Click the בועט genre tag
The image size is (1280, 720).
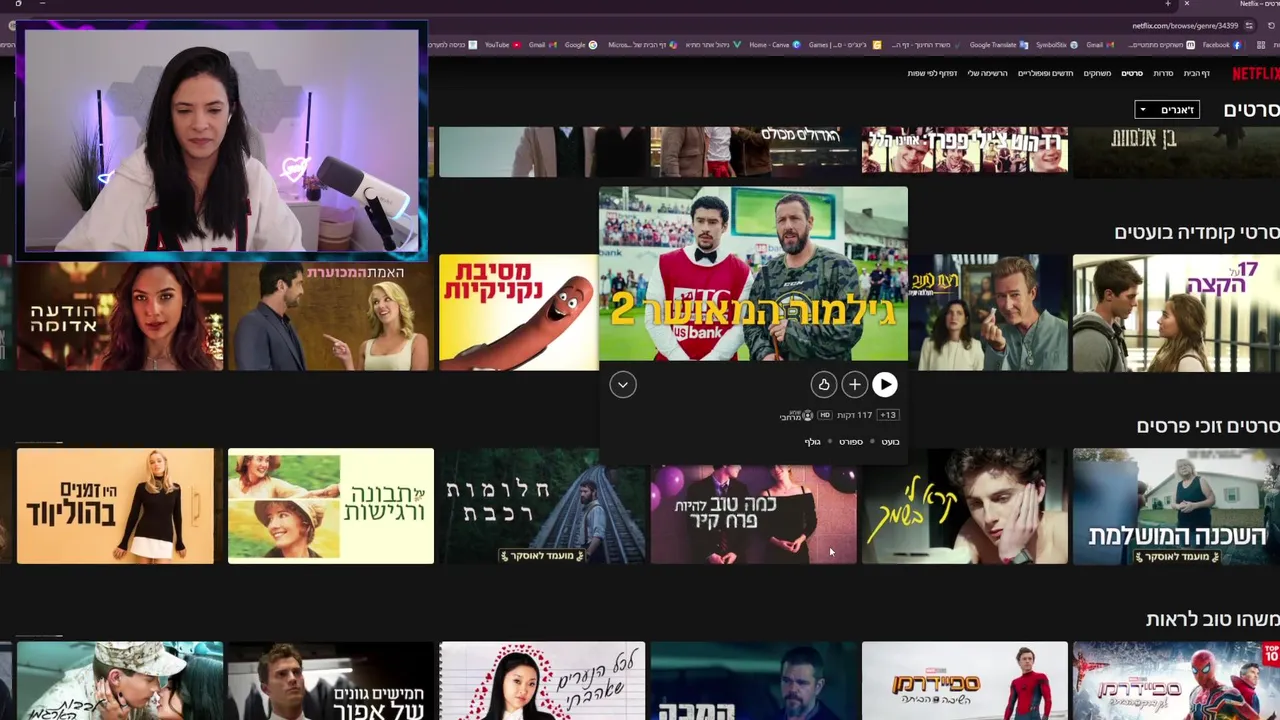pos(890,442)
